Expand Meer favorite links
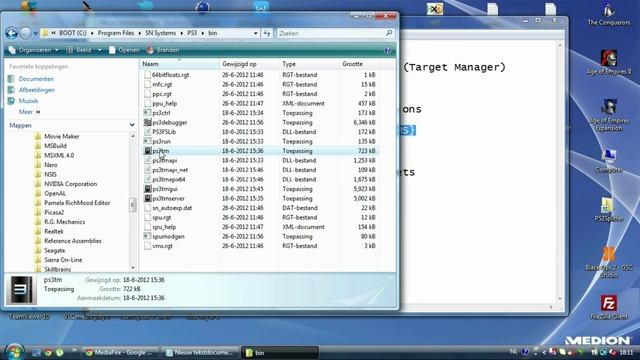 (x=29, y=112)
